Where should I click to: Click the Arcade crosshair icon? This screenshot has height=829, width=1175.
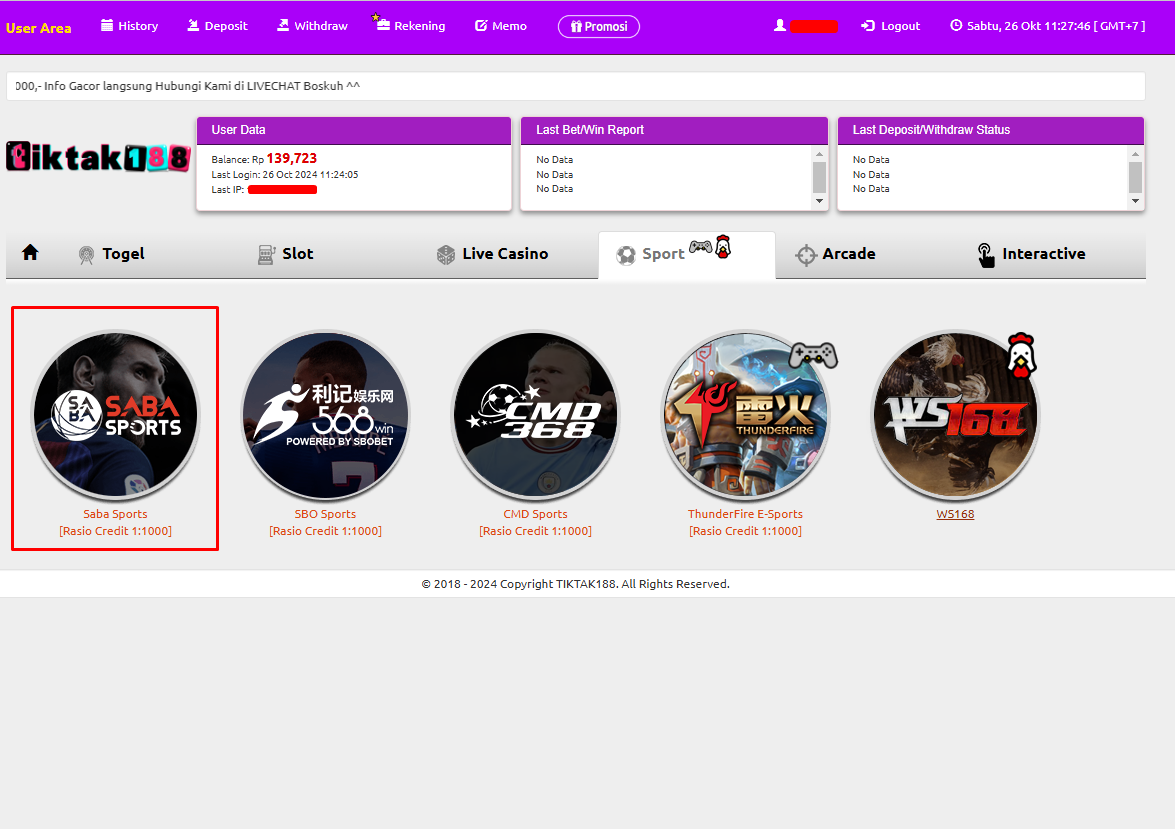click(x=806, y=256)
